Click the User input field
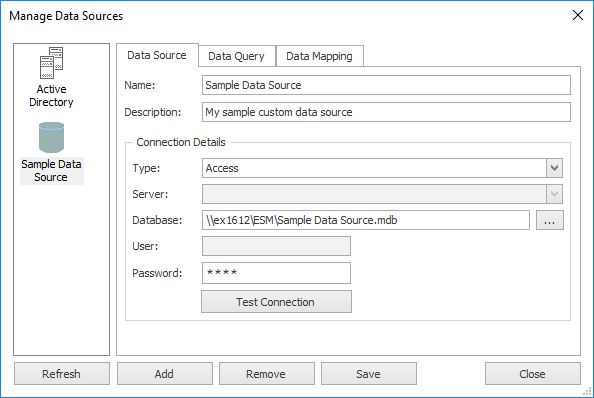The image size is (594, 398). click(x=276, y=246)
